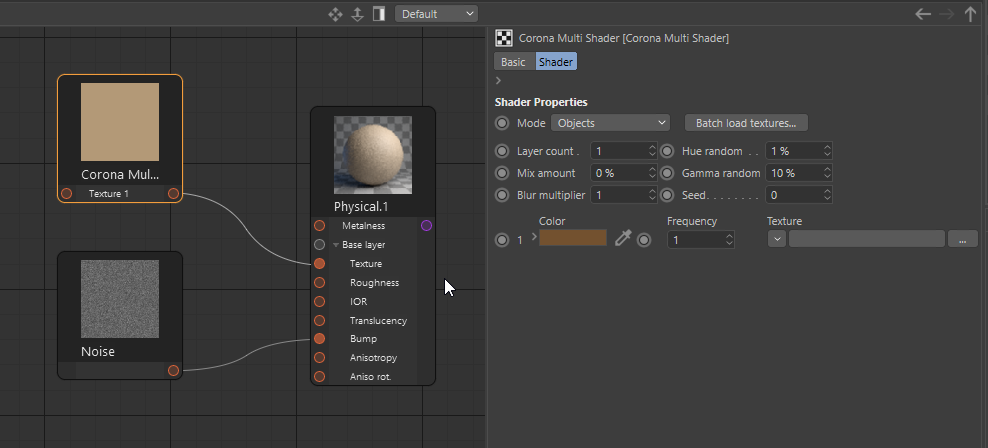988x448 pixels.
Task: Open the brown layer 1 color swatch
Action: point(573,238)
